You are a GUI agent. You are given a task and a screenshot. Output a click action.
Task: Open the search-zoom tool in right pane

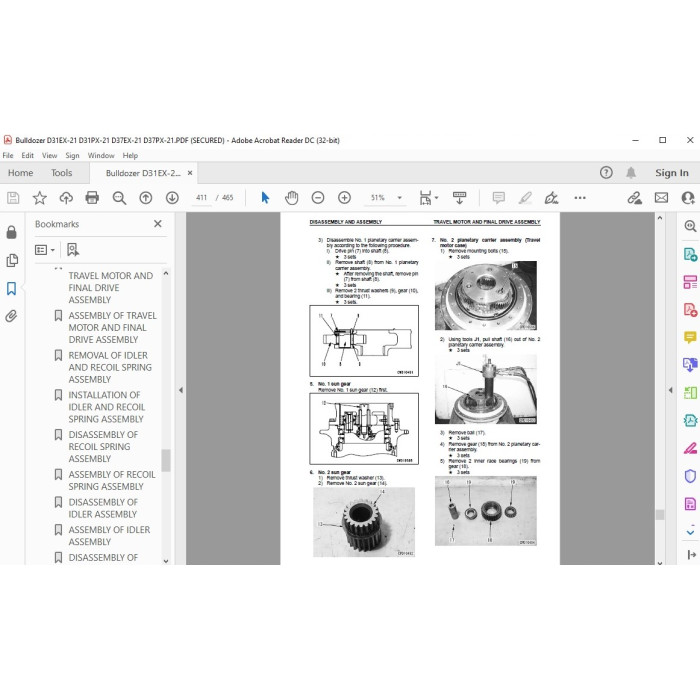[x=690, y=226]
